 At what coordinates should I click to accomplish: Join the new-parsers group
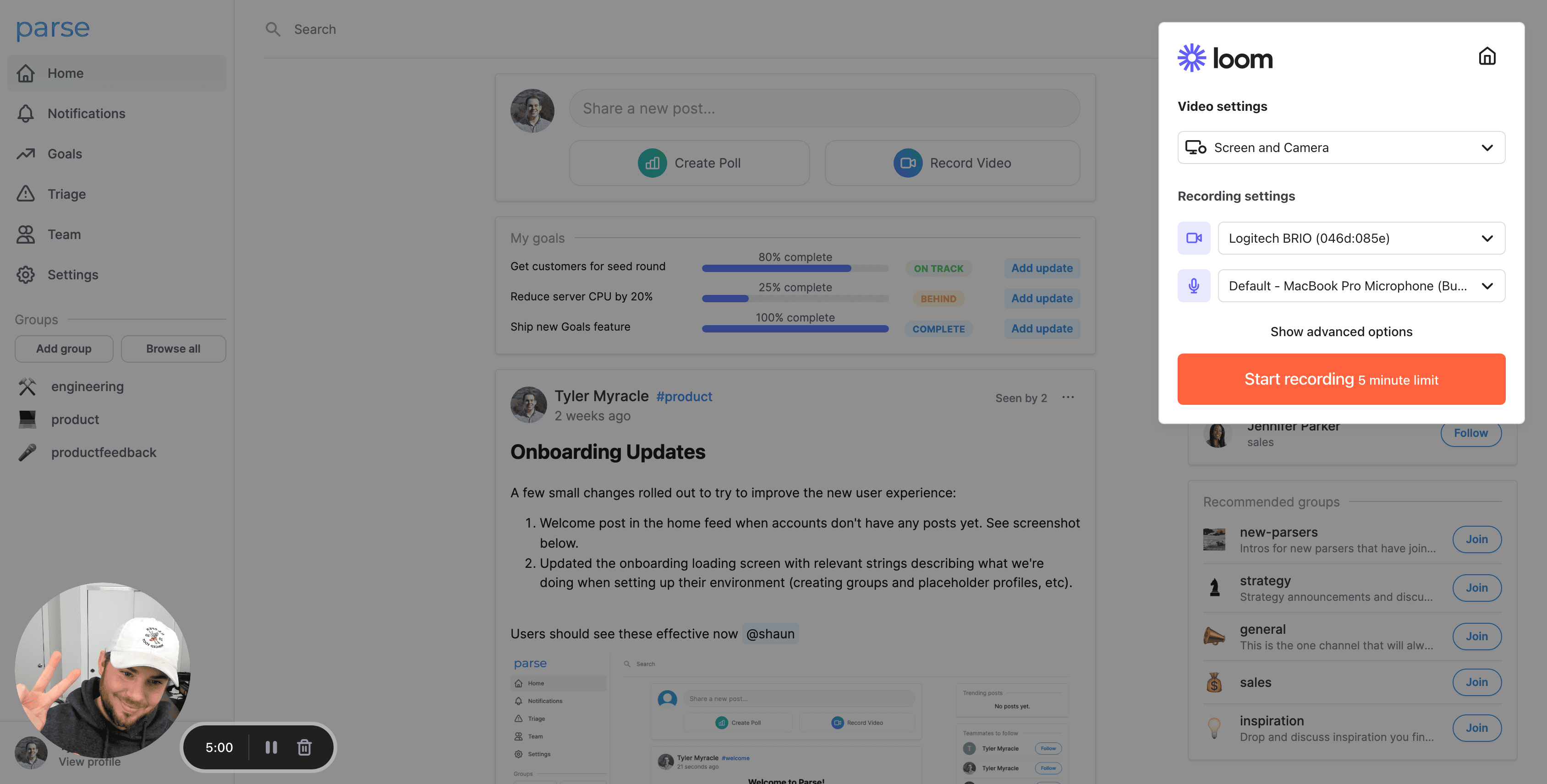(x=1477, y=539)
